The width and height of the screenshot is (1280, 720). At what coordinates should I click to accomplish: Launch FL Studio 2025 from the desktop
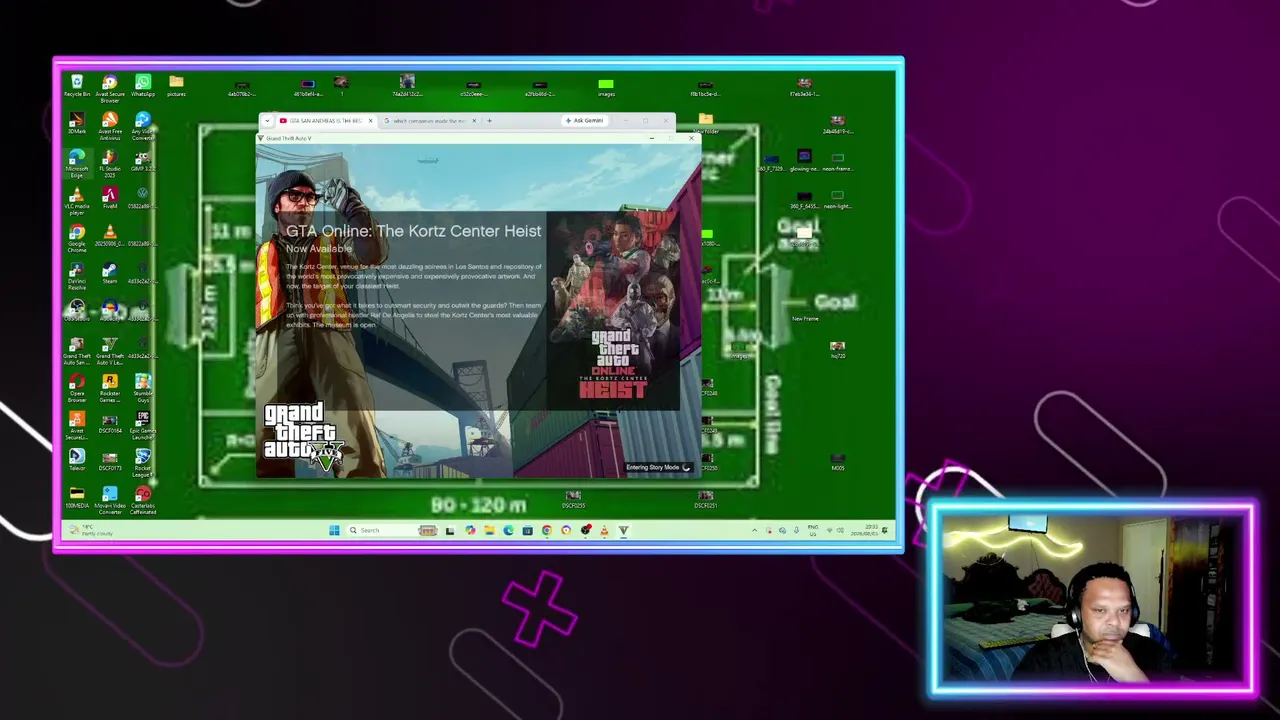click(110, 164)
